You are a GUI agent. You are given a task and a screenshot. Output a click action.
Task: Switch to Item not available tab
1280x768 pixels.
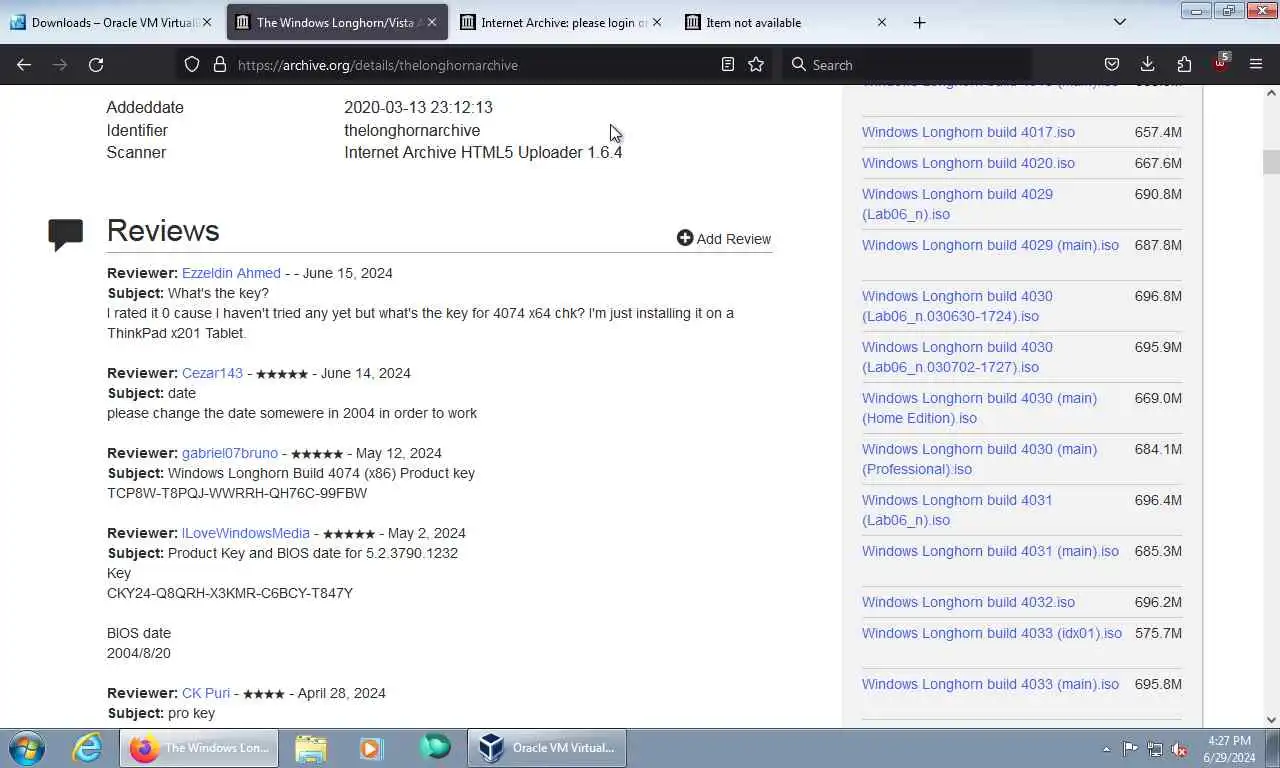click(x=785, y=22)
